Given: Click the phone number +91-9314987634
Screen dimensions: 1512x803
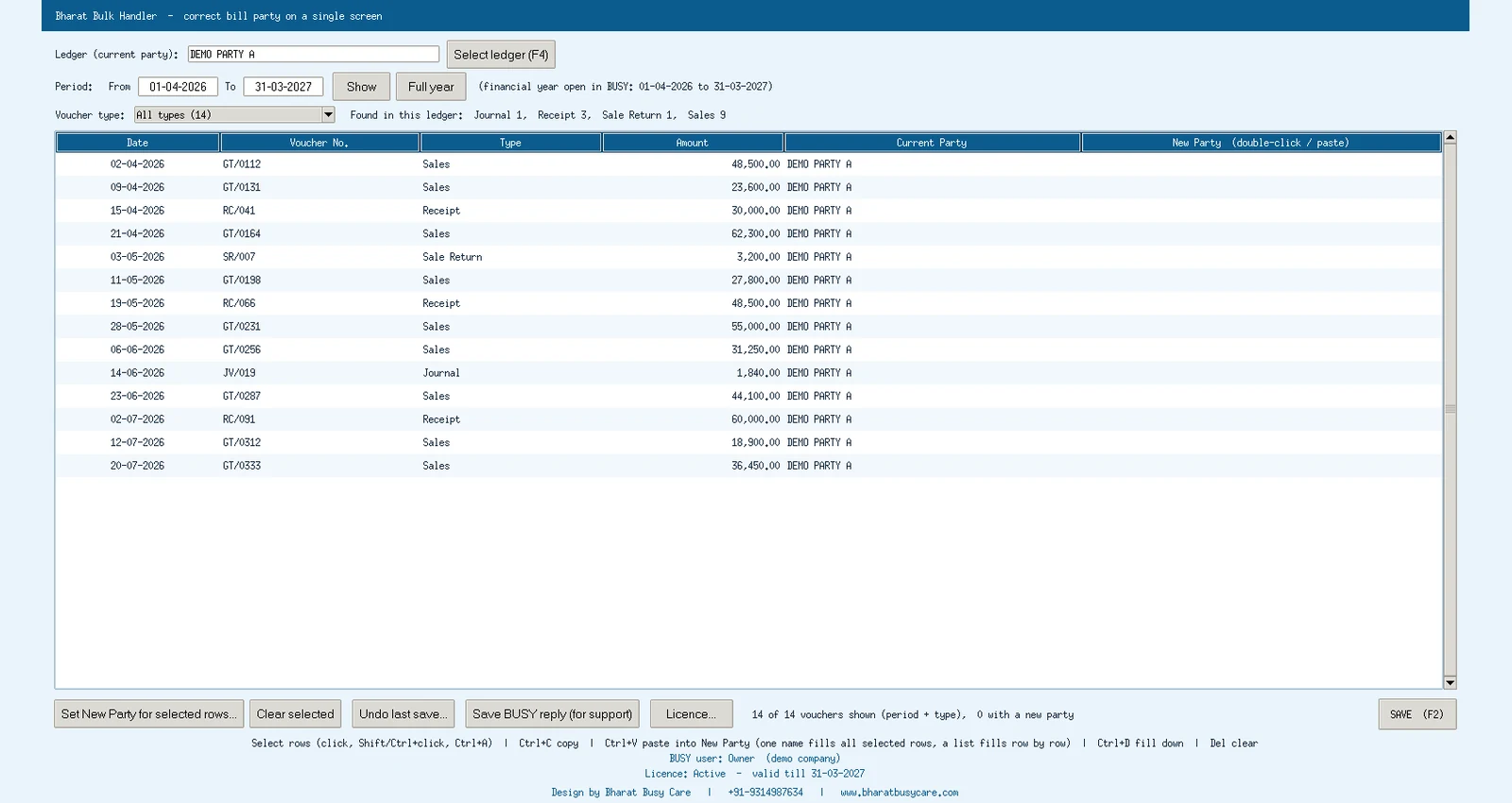Looking at the screenshot, I should click(765, 793).
